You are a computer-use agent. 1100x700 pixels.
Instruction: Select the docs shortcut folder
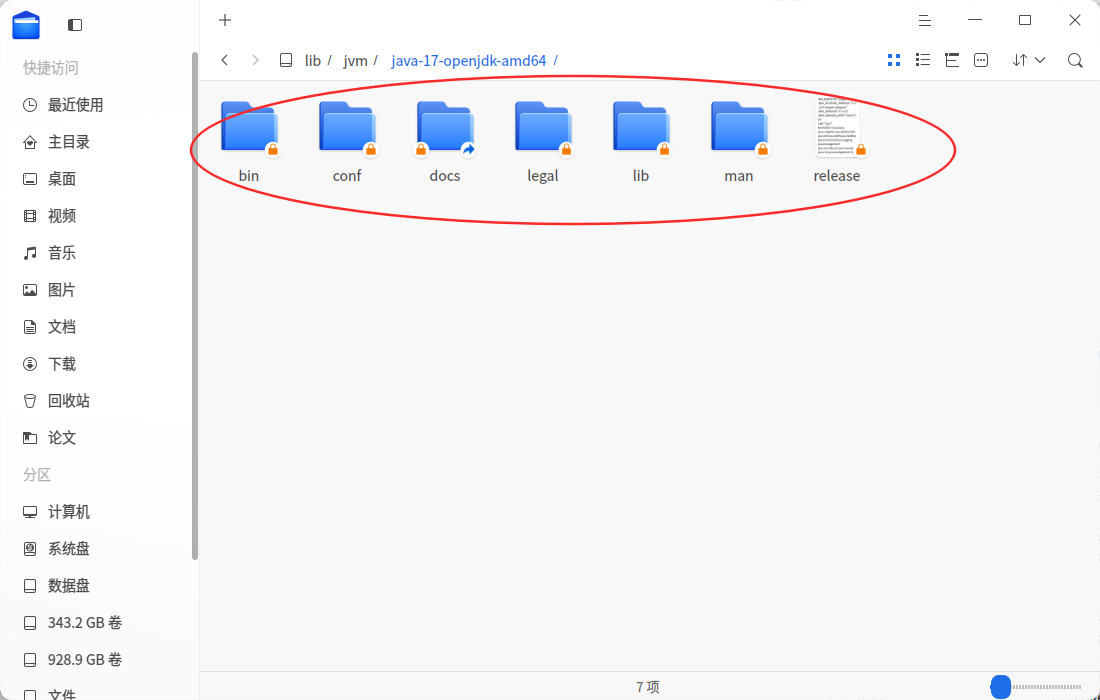click(445, 142)
